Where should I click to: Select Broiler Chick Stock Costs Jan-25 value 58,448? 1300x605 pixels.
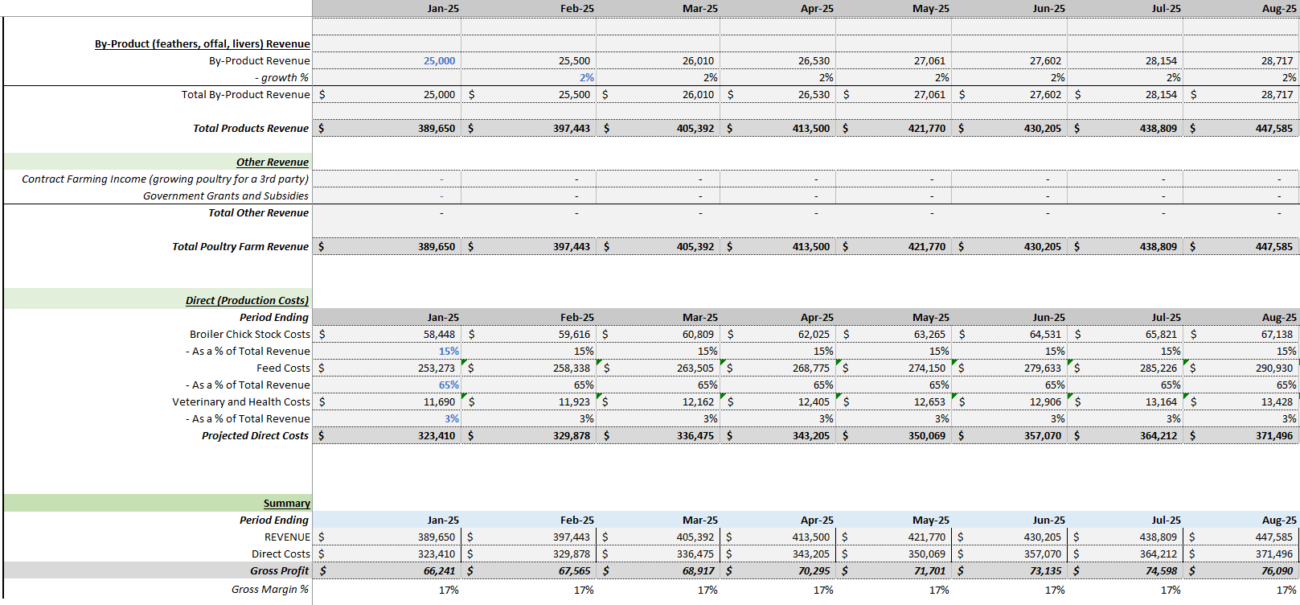pos(438,334)
